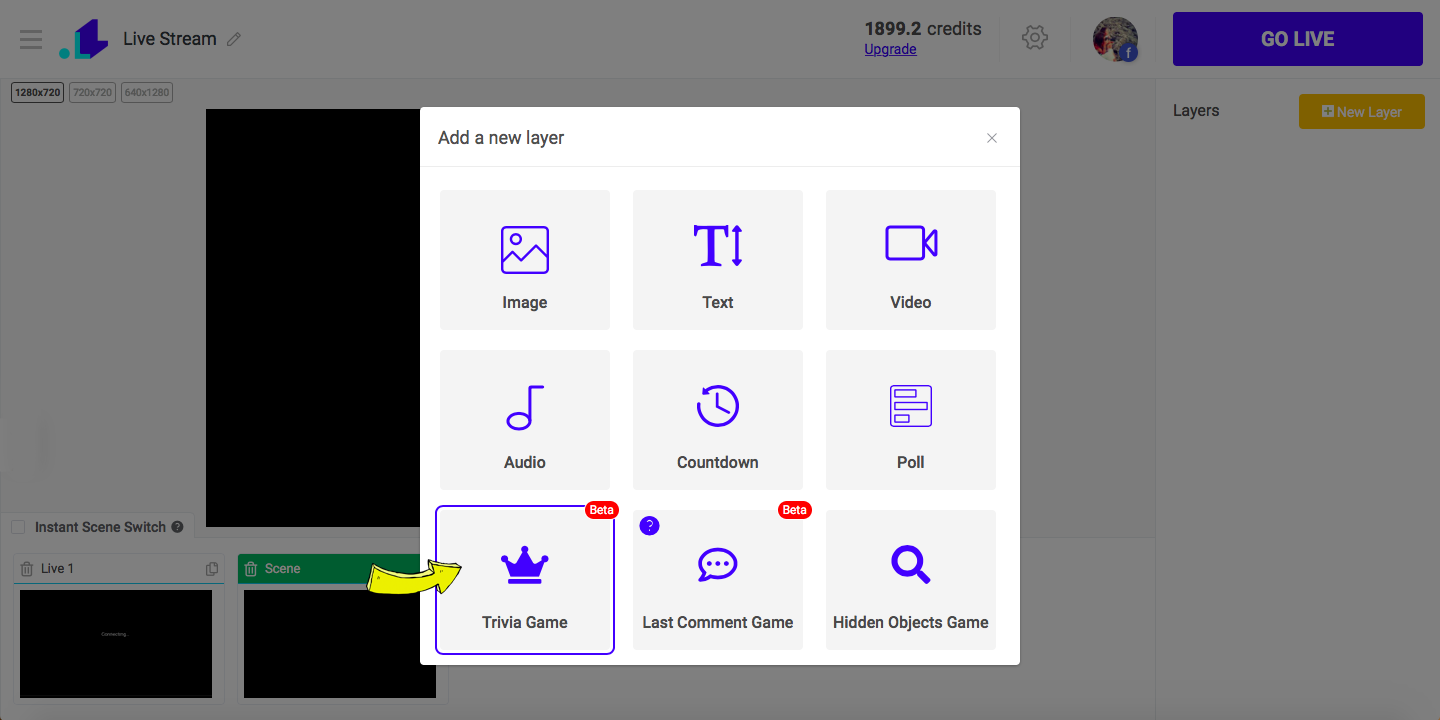
Task: Show Instant Scene Switch help icon
Action: tap(177, 527)
